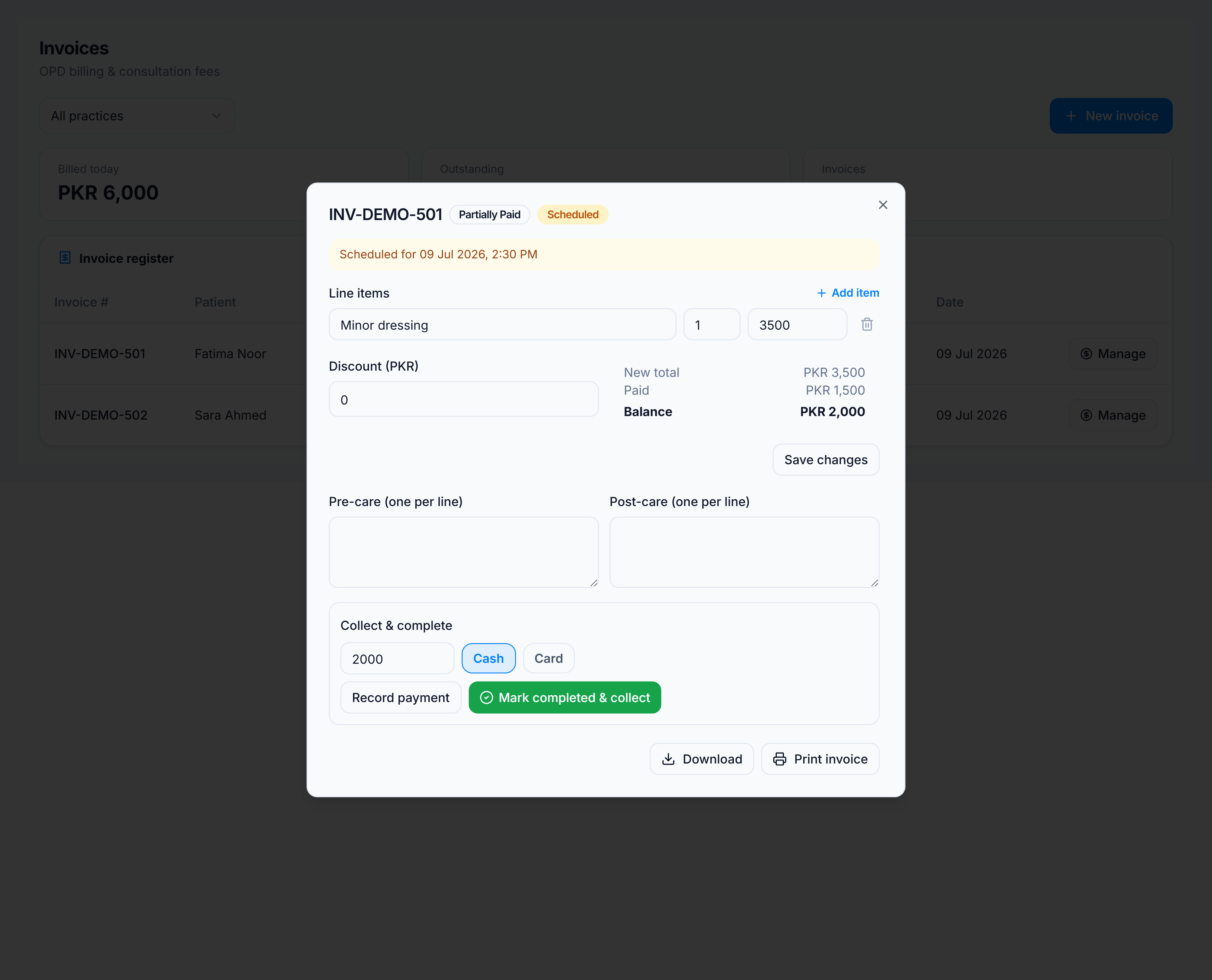Close the INV-DEMO-501 invoice dialog
1212x980 pixels.
883,205
